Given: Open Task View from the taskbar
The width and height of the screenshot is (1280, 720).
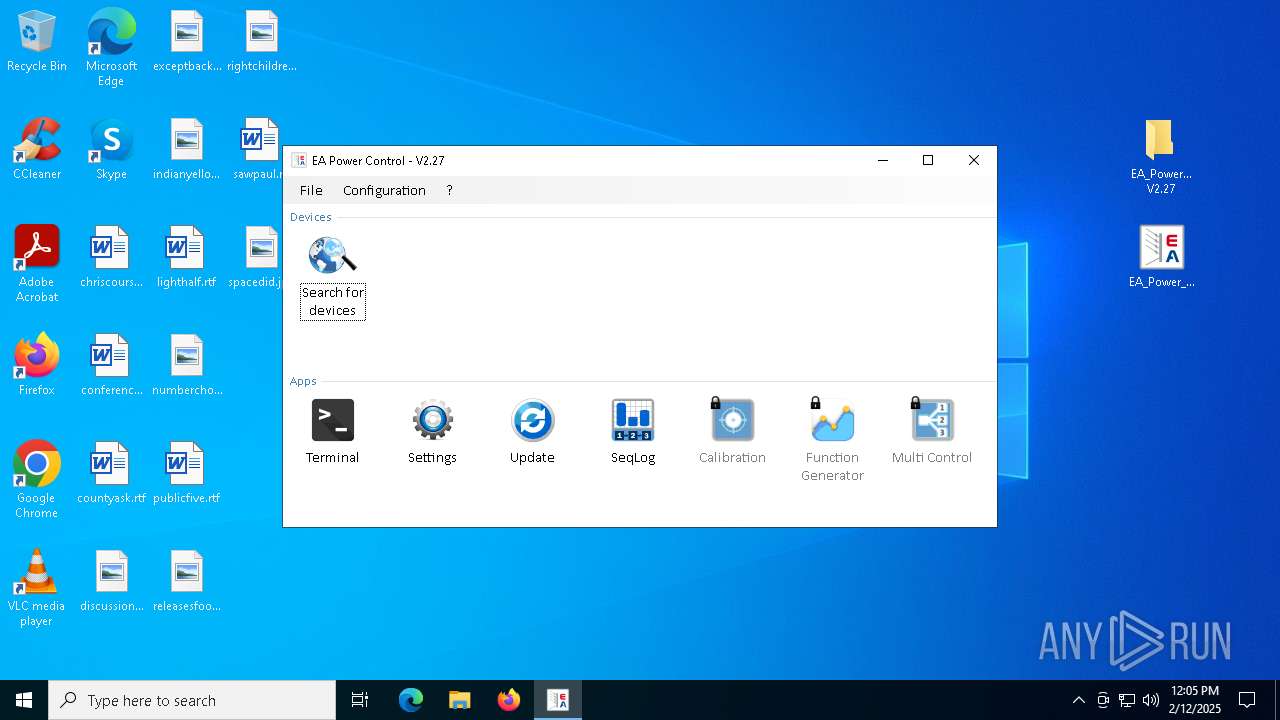Looking at the screenshot, I should pos(360,700).
